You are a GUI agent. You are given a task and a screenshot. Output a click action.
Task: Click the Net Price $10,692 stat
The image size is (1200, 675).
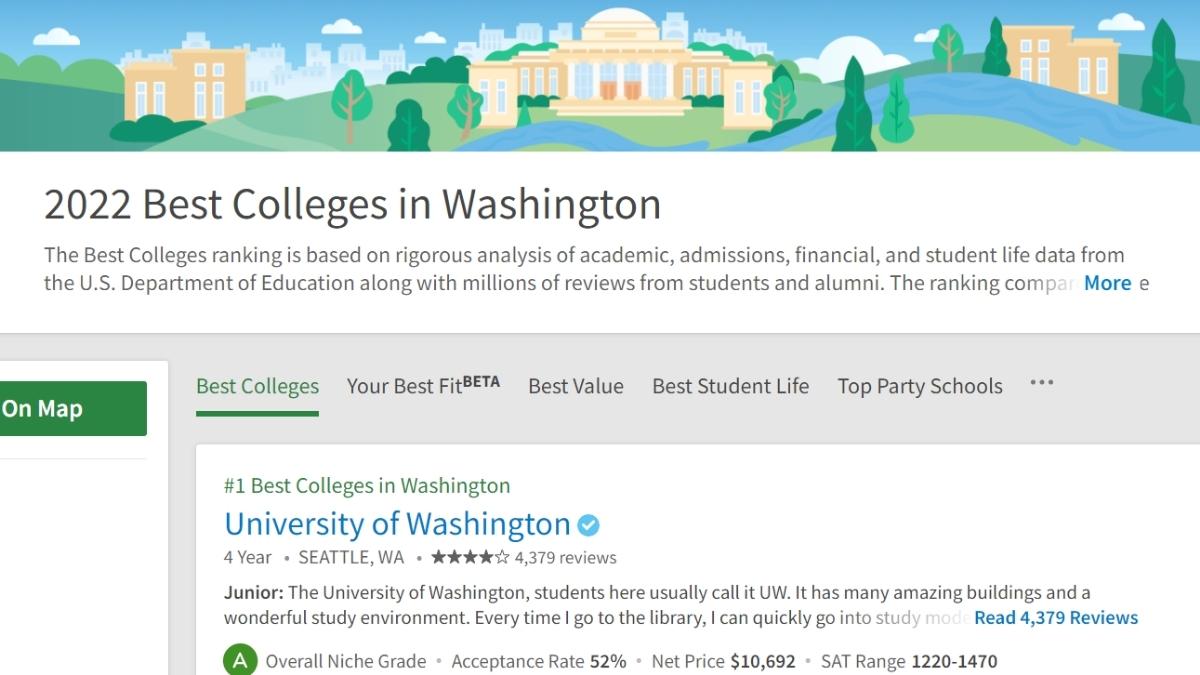pos(723,661)
